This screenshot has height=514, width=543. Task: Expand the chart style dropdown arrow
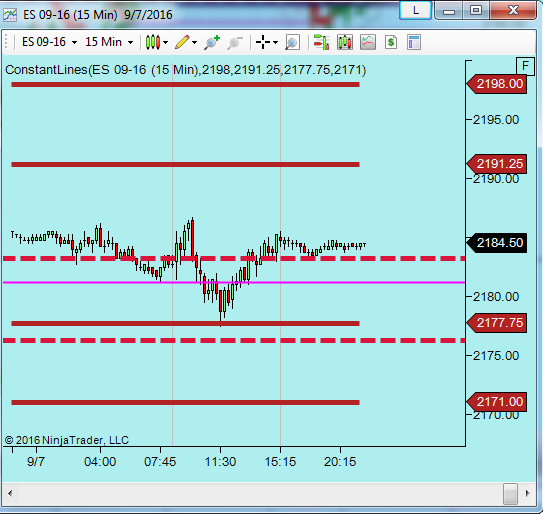[x=166, y=42]
